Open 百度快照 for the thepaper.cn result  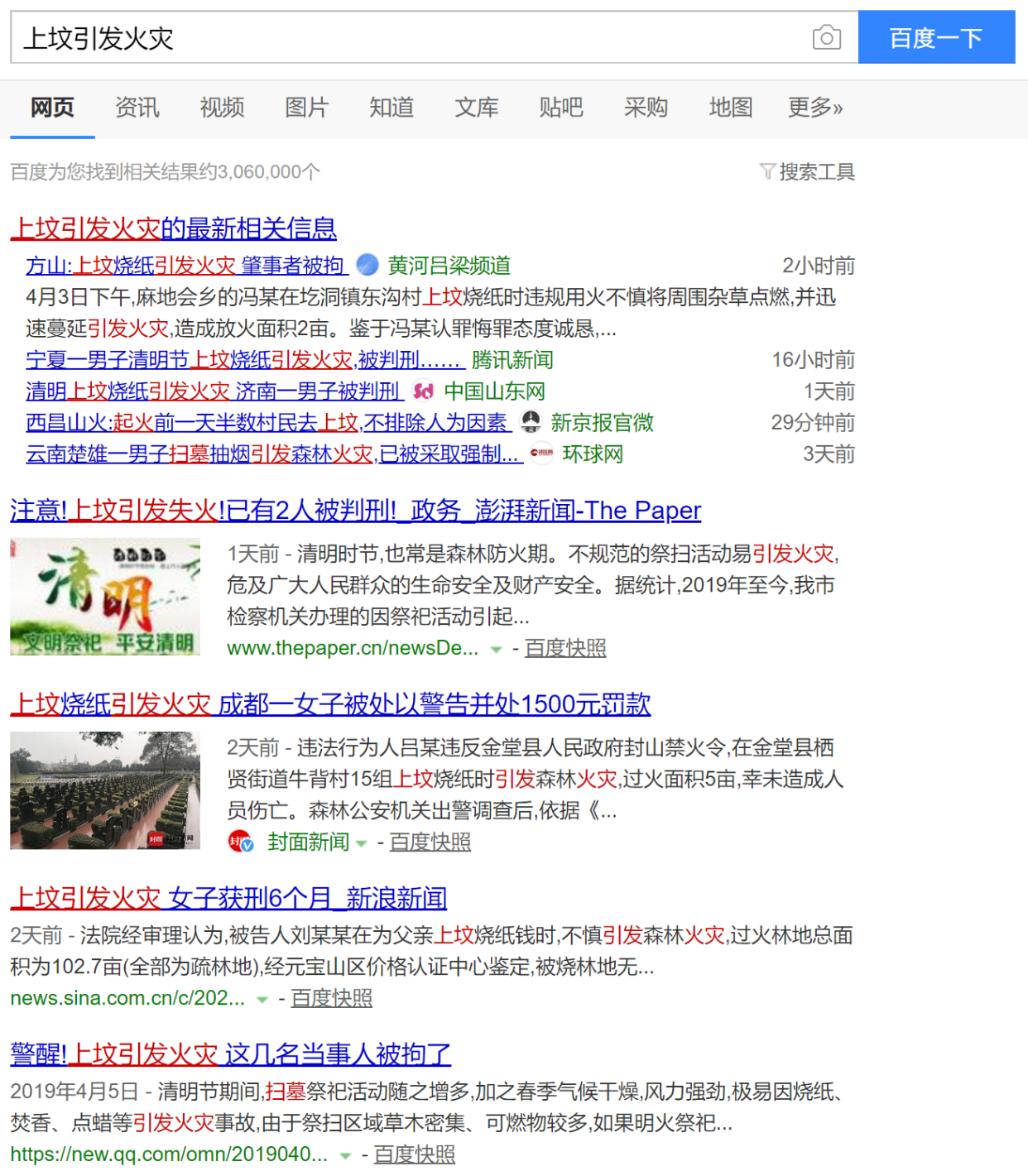click(x=565, y=648)
